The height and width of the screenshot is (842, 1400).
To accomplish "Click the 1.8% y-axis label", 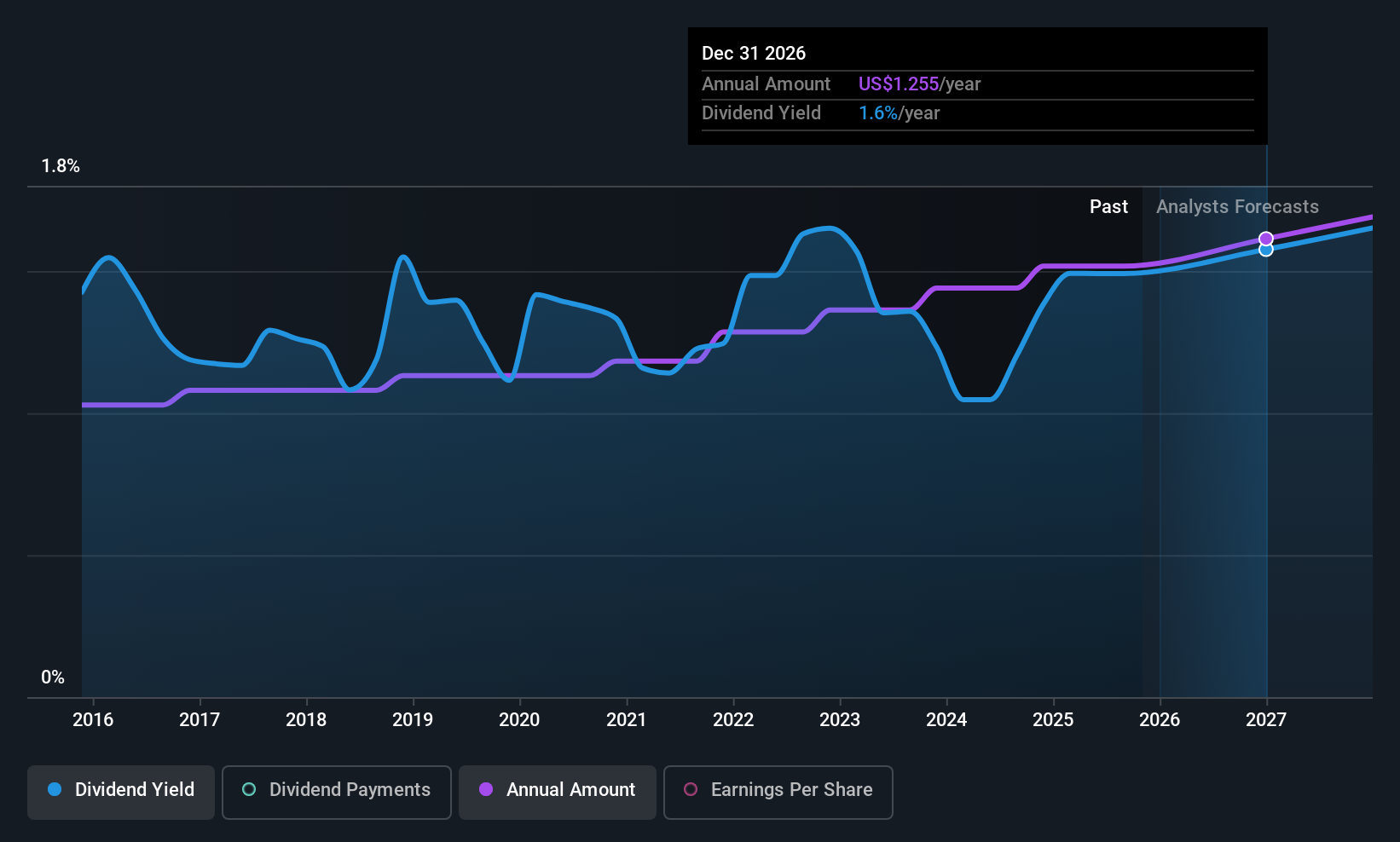I will (x=61, y=166).
